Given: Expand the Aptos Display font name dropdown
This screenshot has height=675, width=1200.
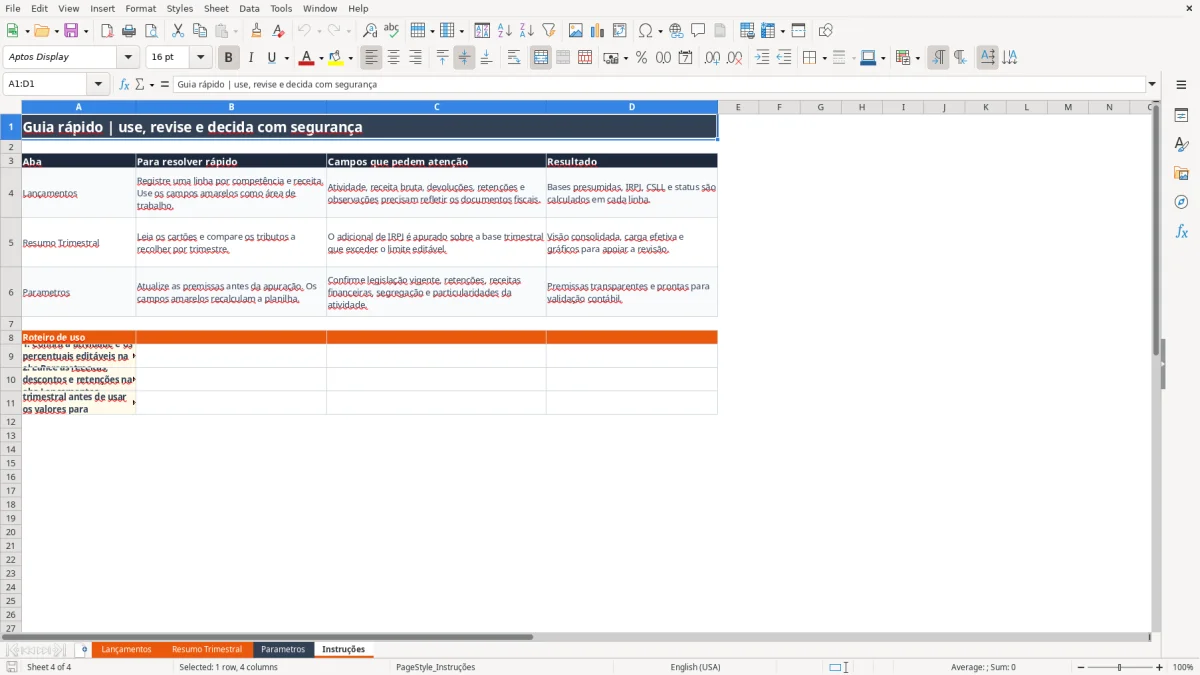Looking at the screenshot, I should [128, 58].
